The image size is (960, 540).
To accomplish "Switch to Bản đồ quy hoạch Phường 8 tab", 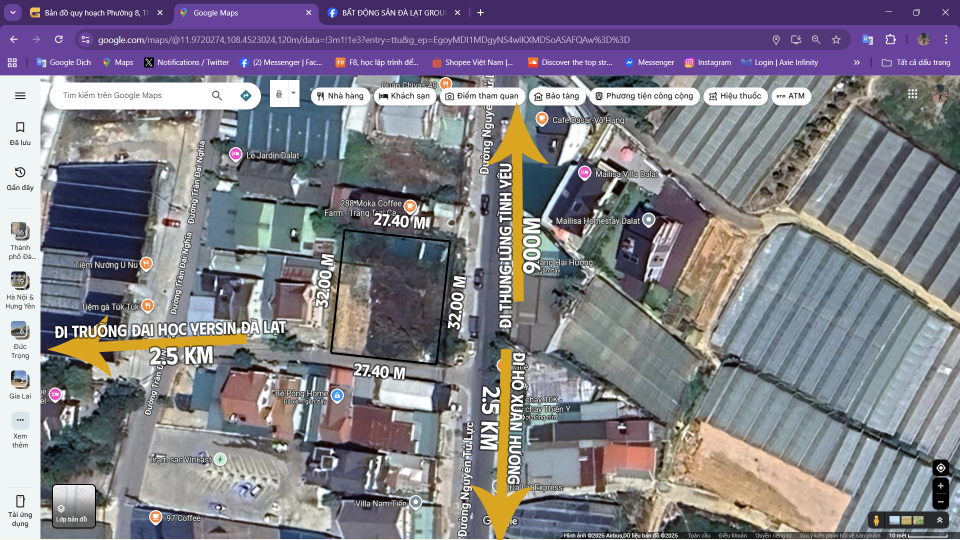I will [97, 12].
